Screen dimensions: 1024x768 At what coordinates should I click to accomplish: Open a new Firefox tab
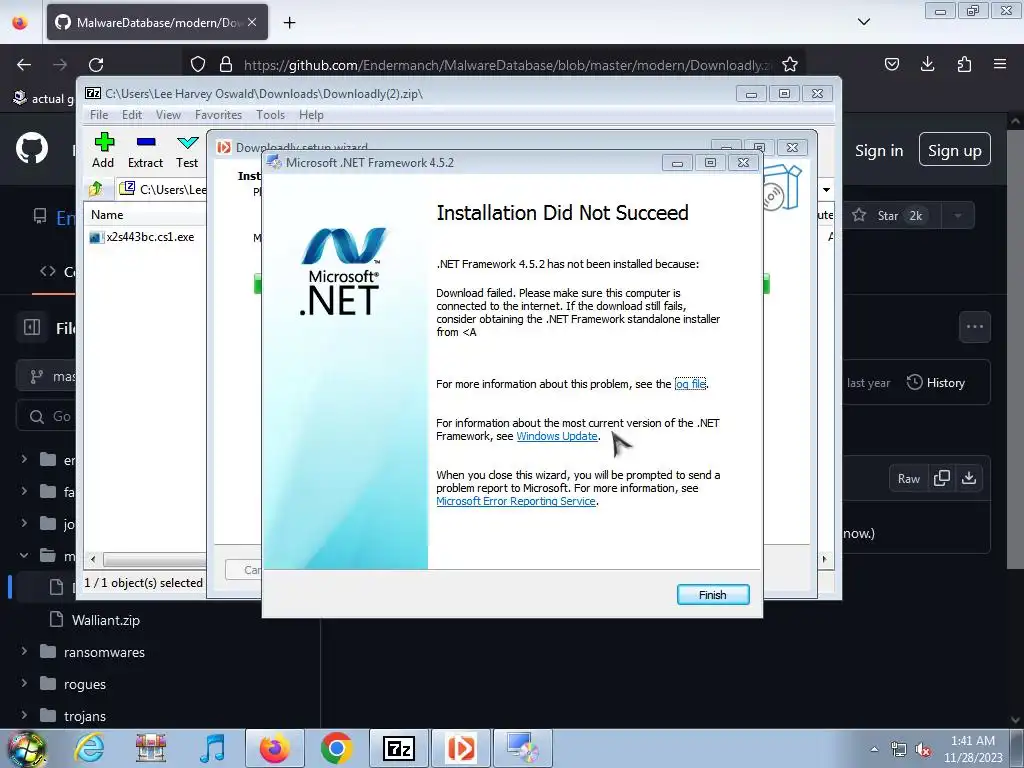pos(289,23)
